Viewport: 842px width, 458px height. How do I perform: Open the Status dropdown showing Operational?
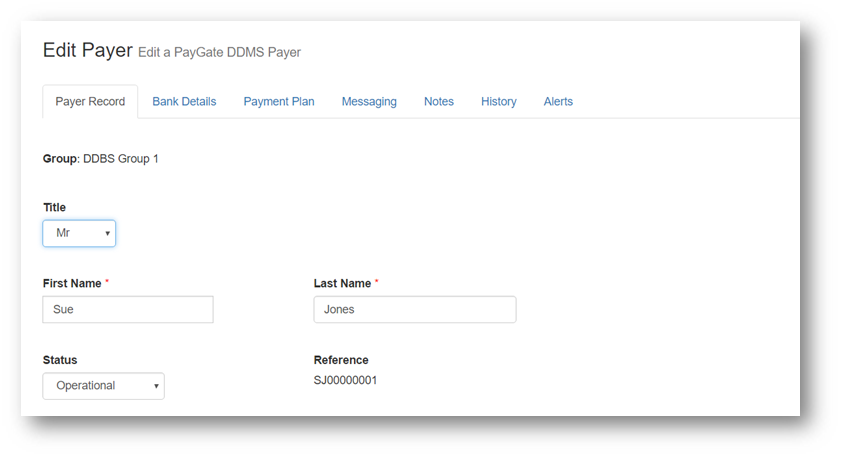click(x=103, y=386)
